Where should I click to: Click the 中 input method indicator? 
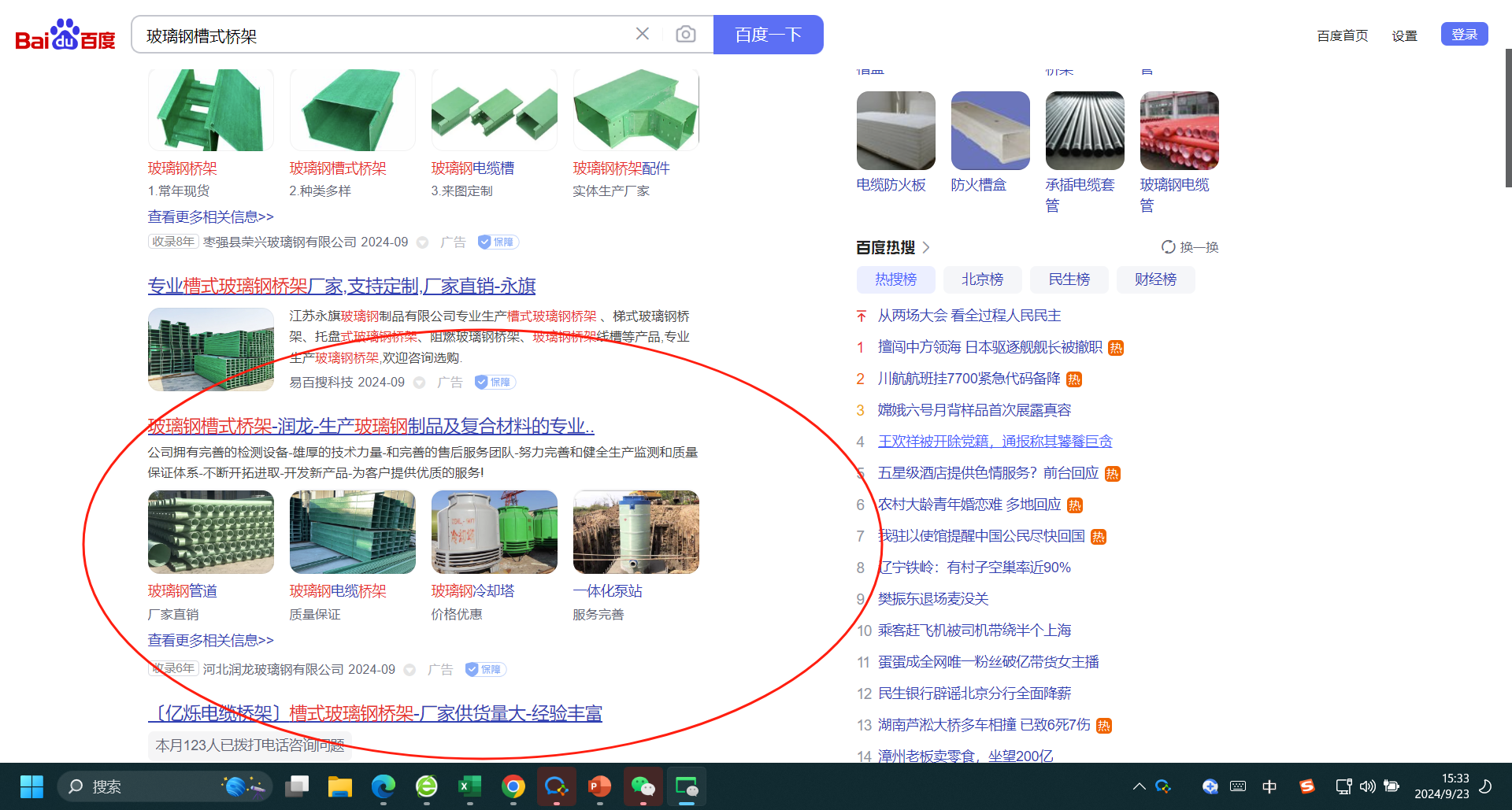[x=1269, y=786]
